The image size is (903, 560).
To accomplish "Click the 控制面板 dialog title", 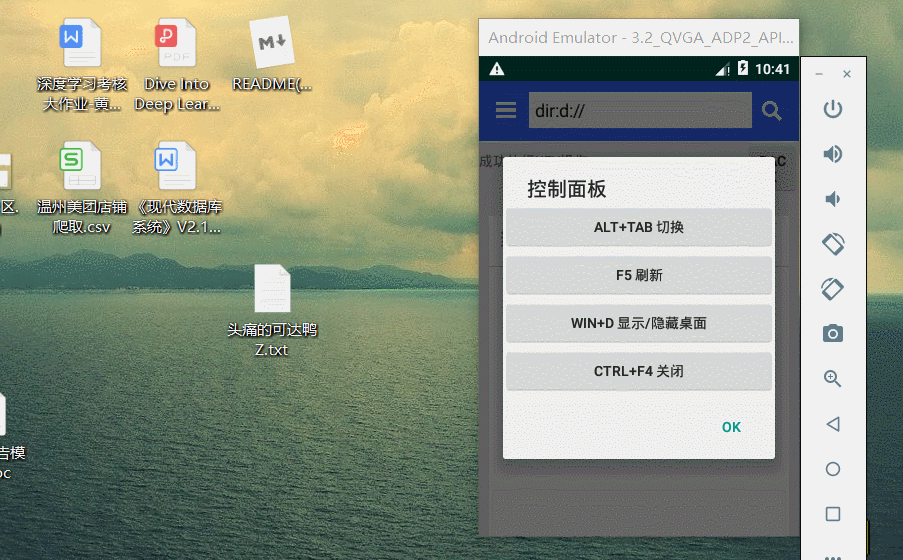I will [567, 189].
